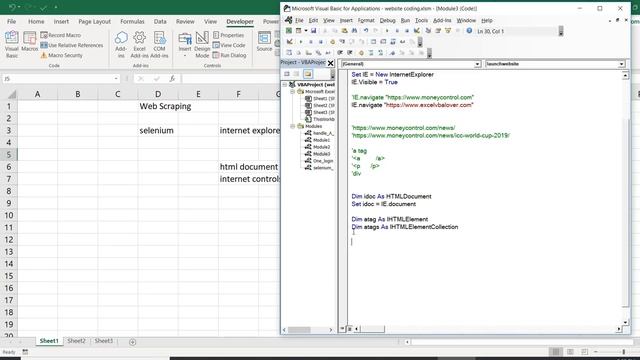Toggle Design Mode in Excel ribbon
Screen dimensions: 640x360
click(202, 44)
